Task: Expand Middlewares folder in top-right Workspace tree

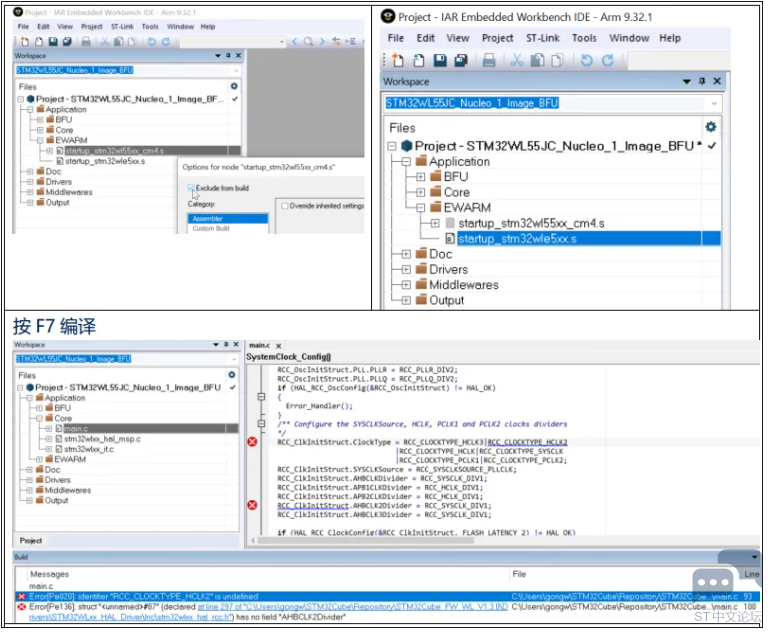Action: (x=406, y=285)
